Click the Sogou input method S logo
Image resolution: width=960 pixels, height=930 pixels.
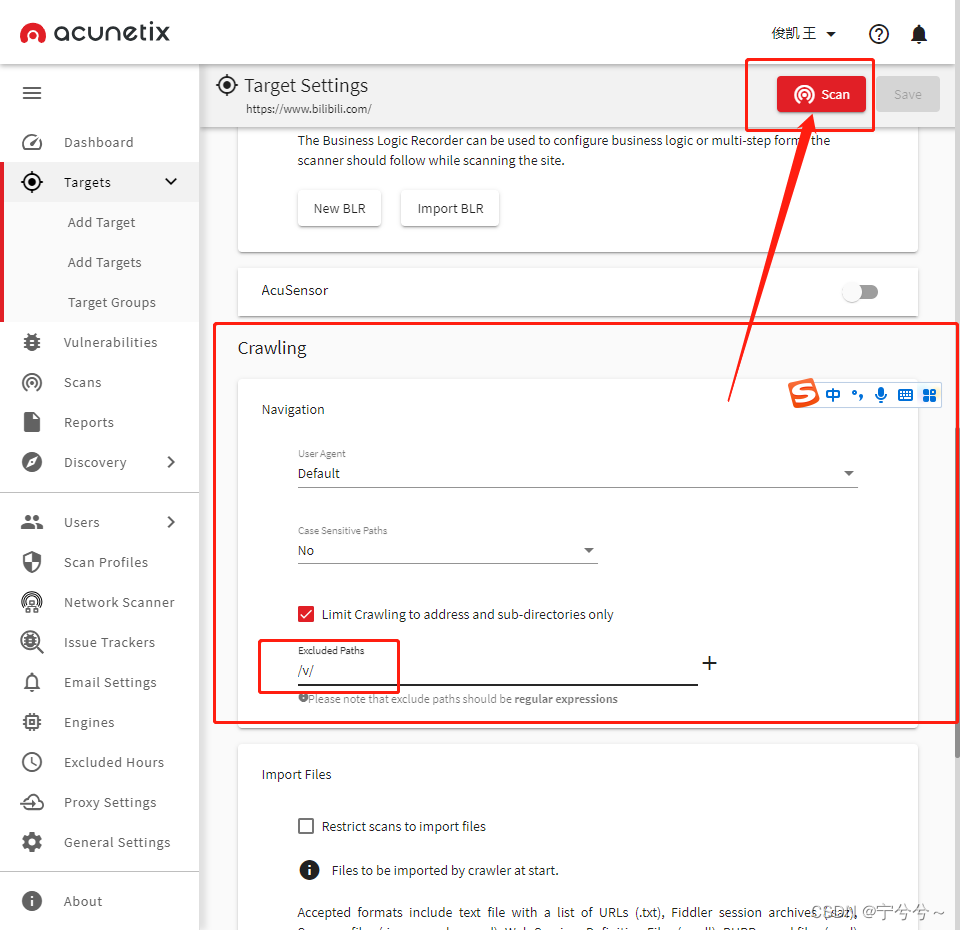803,393
